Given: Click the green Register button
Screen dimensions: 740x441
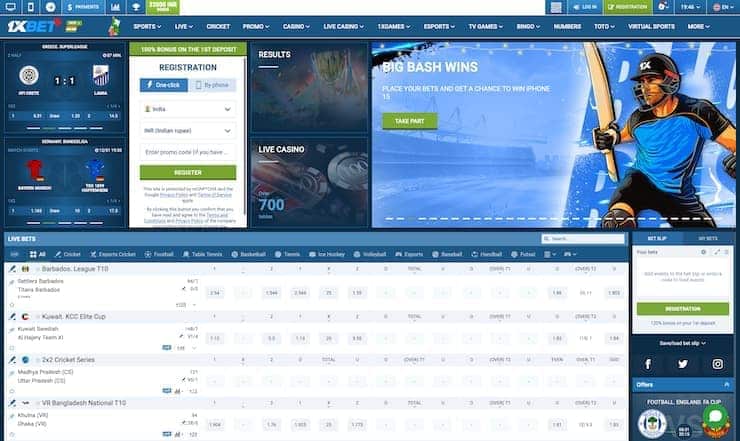Looking at the screenshot, I should (188, 172).
